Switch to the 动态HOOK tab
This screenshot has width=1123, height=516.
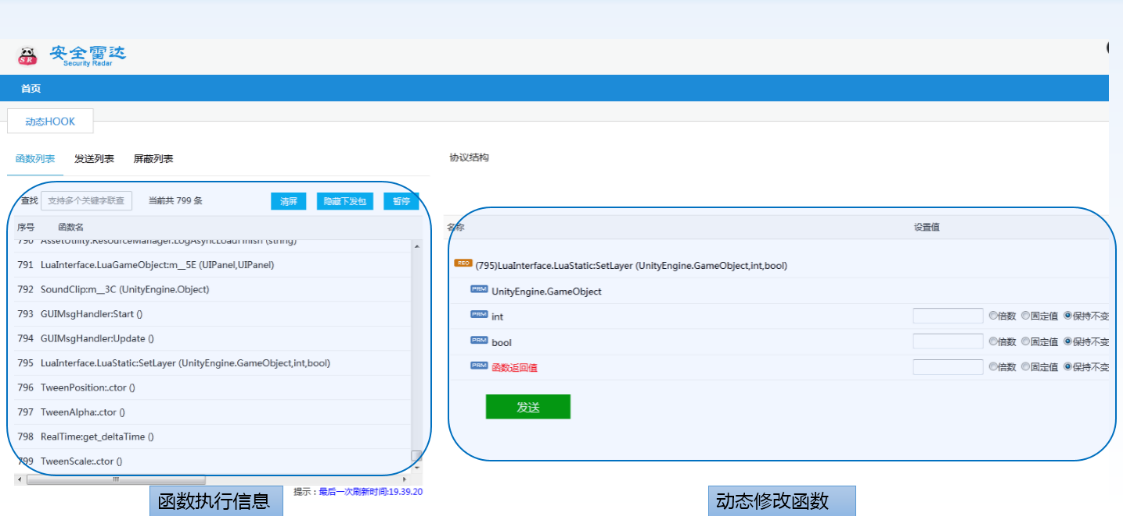pyautogui.click(x=50, y=122)
